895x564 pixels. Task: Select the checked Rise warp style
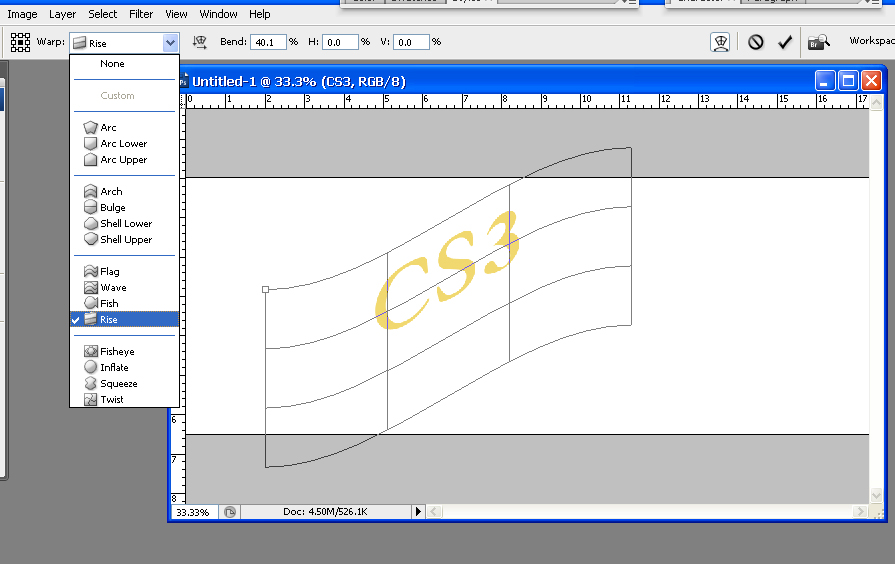[x=124, y=319]
